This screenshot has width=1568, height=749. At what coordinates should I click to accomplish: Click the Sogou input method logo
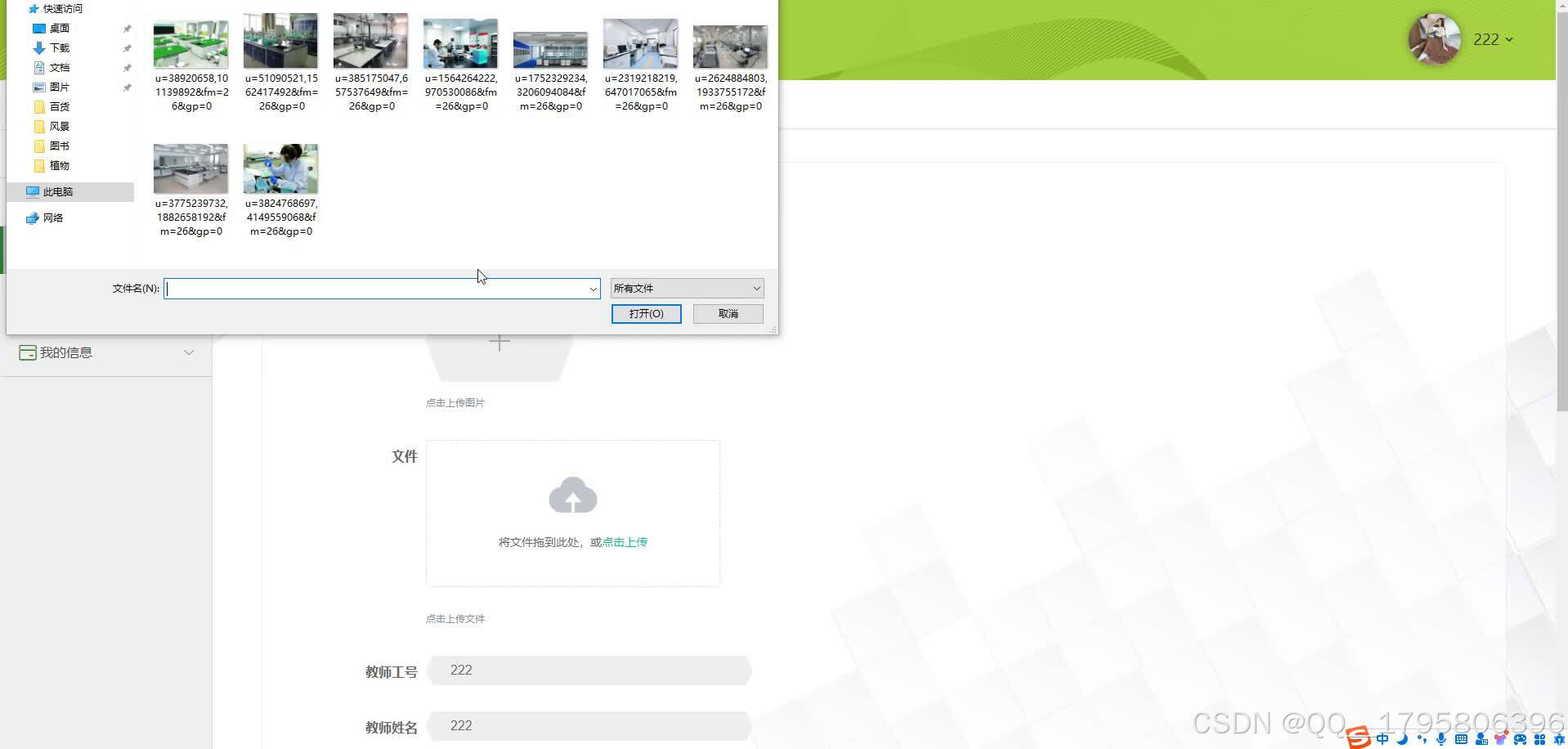(x=1359, y=738)
